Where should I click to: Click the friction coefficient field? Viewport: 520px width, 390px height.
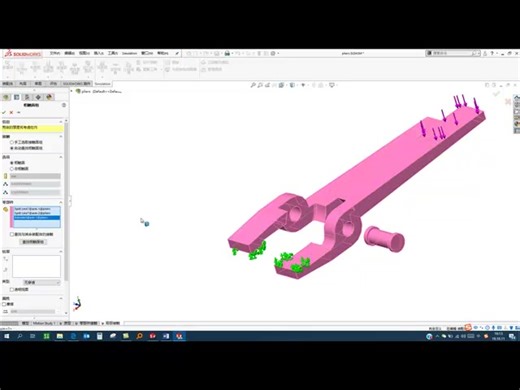[33, 311]
